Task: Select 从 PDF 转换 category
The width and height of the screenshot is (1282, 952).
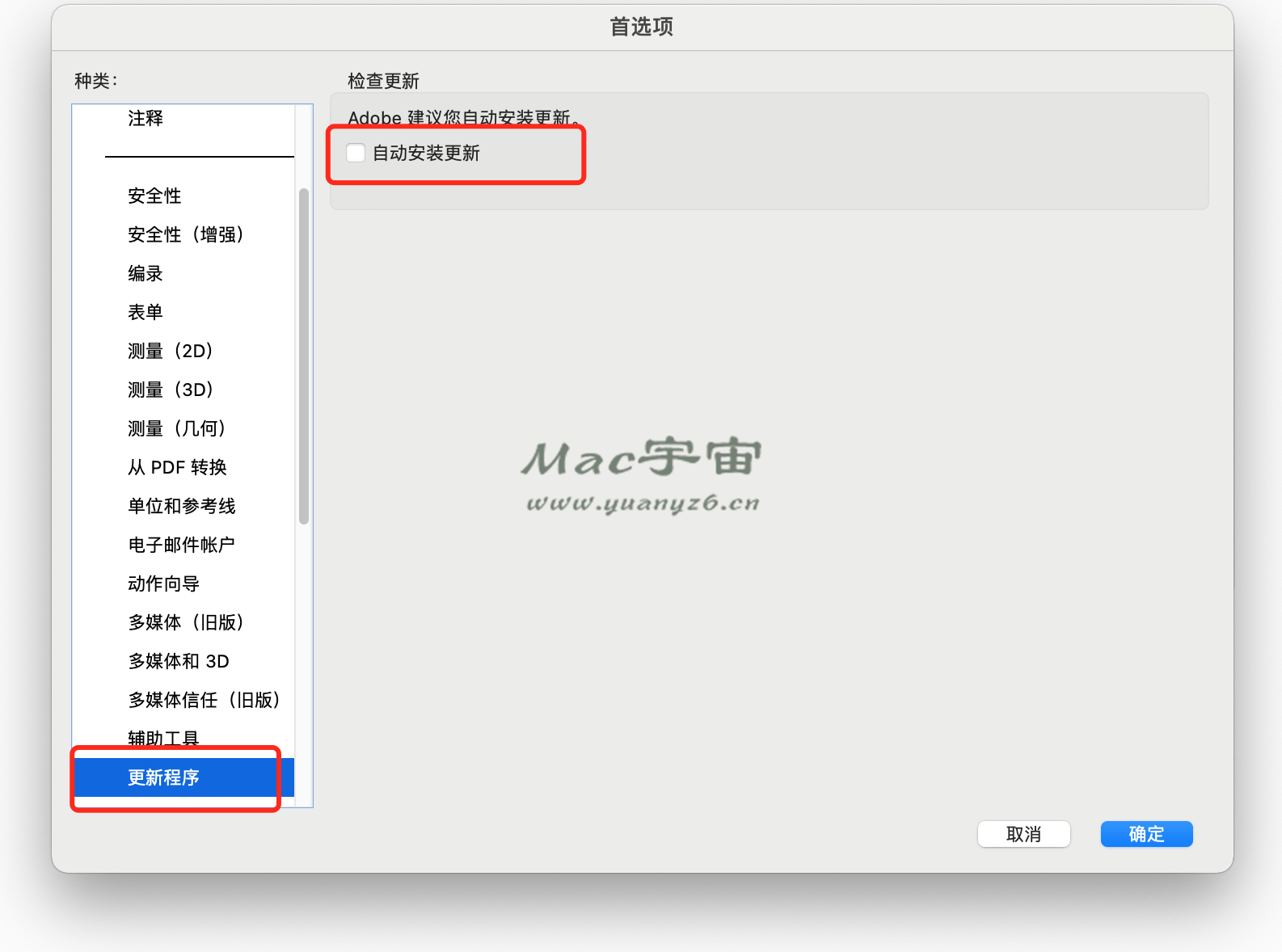Action: (177, 467)
